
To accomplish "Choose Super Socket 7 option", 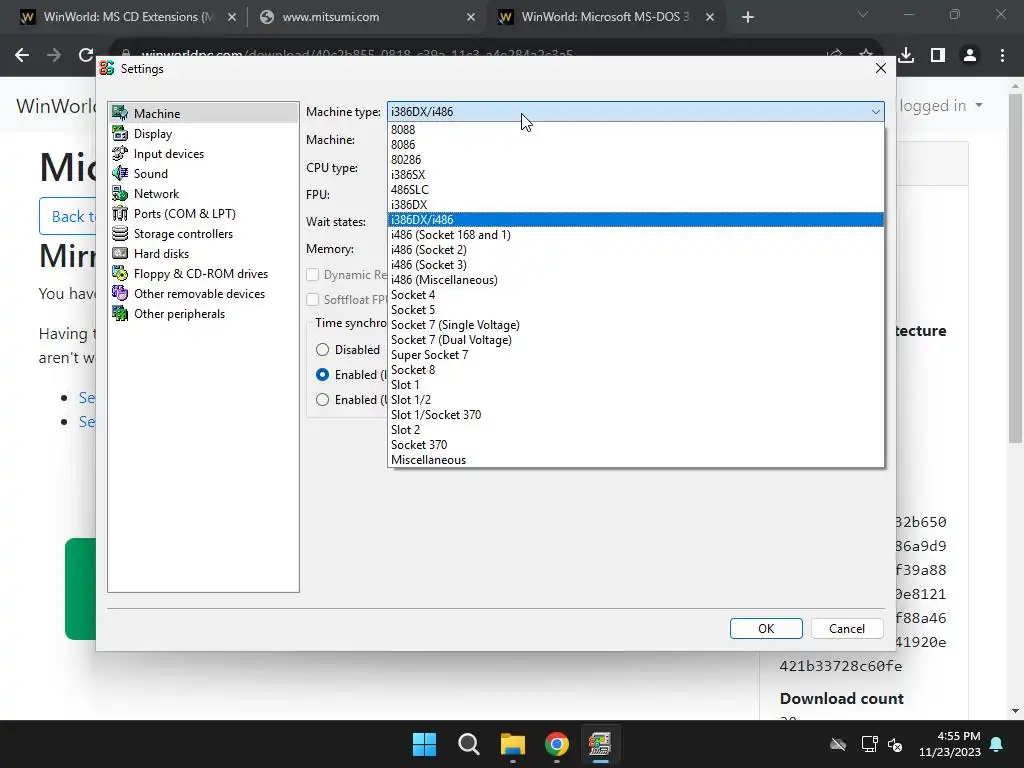I will (635, 355).
